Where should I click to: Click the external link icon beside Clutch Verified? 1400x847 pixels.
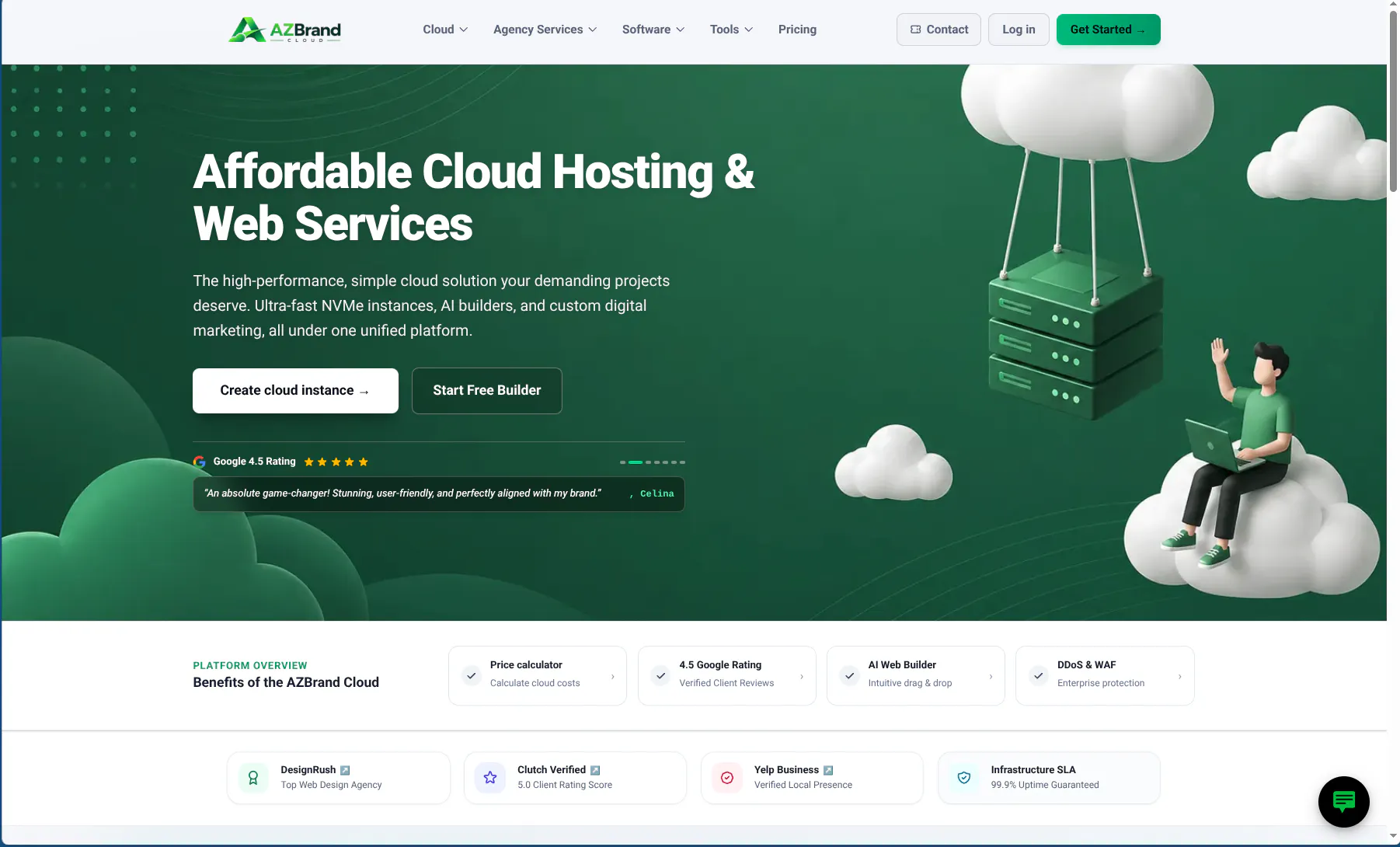[x=595, y=770]
